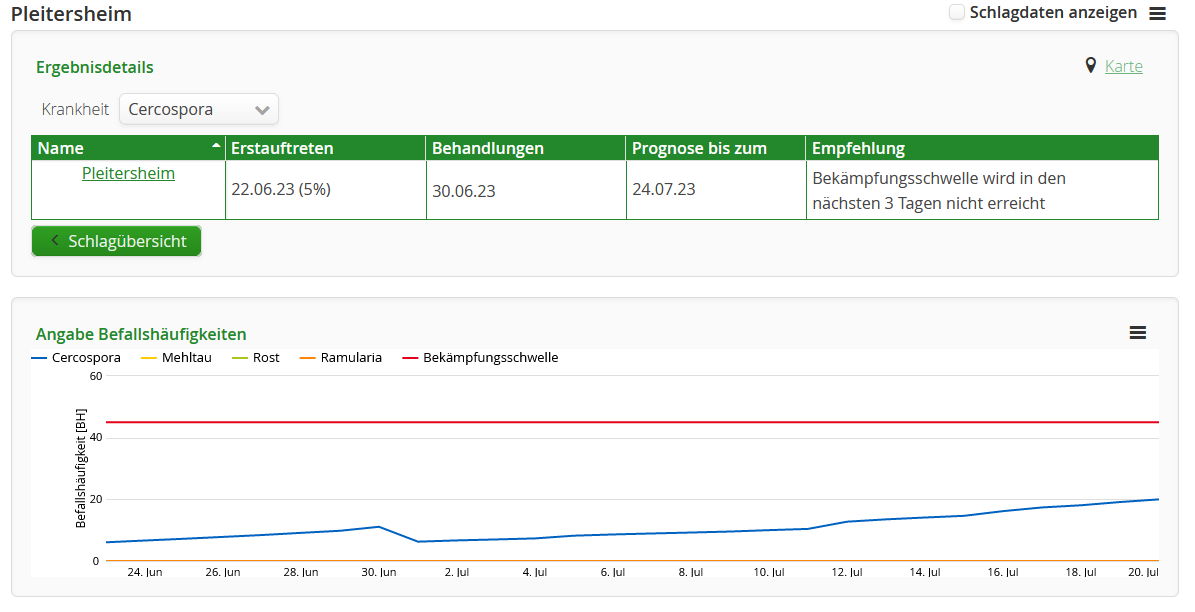Click the red threshold line in the chart
The height and width of the screenshot is (612, 1195).
[600, 422]
